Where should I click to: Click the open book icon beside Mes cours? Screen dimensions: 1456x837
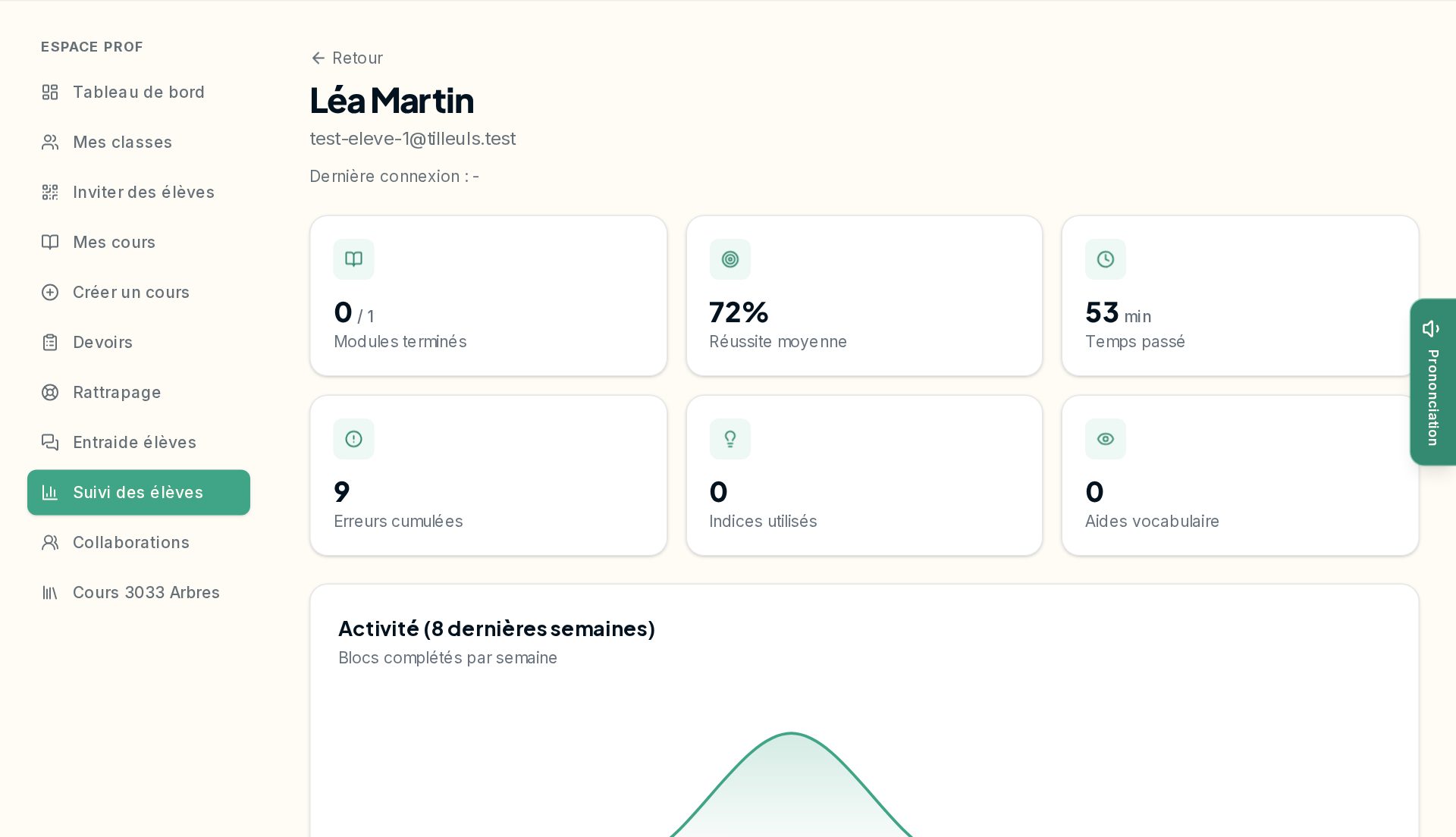point(50,243)
